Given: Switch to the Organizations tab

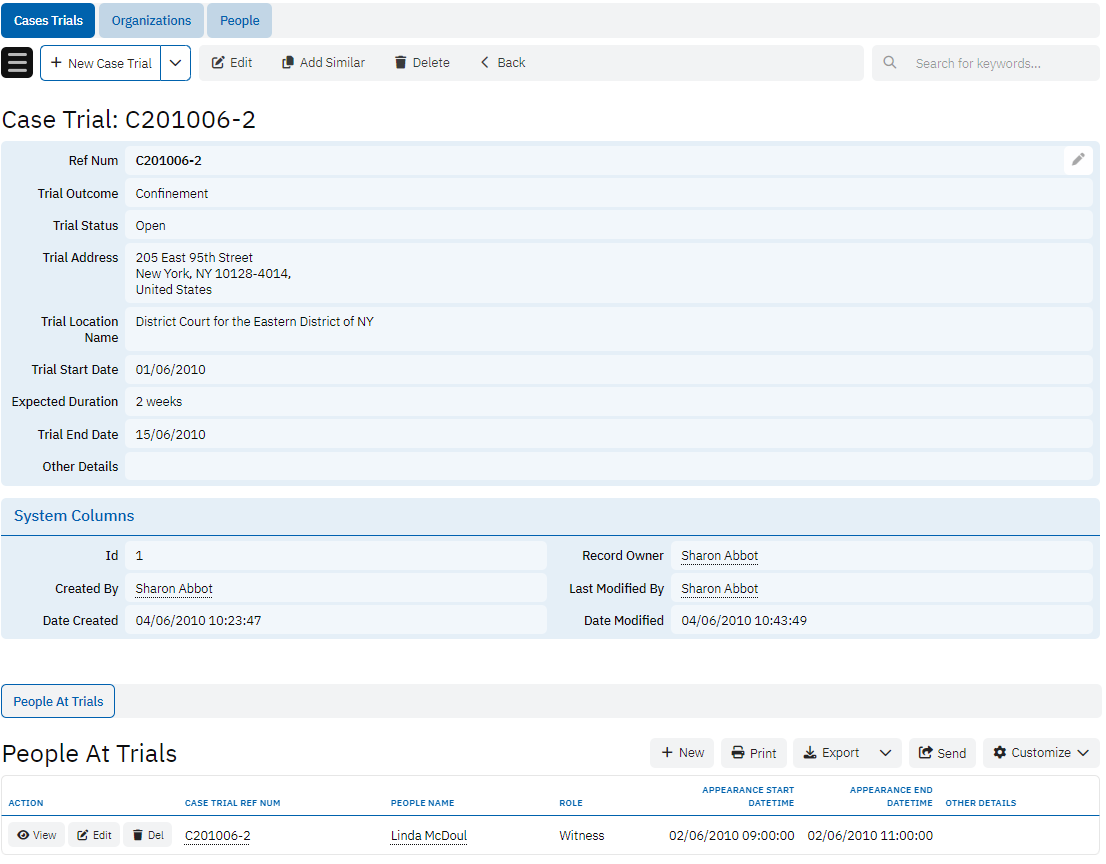Looking at the screenshot, I should click(x=151, y=21).
